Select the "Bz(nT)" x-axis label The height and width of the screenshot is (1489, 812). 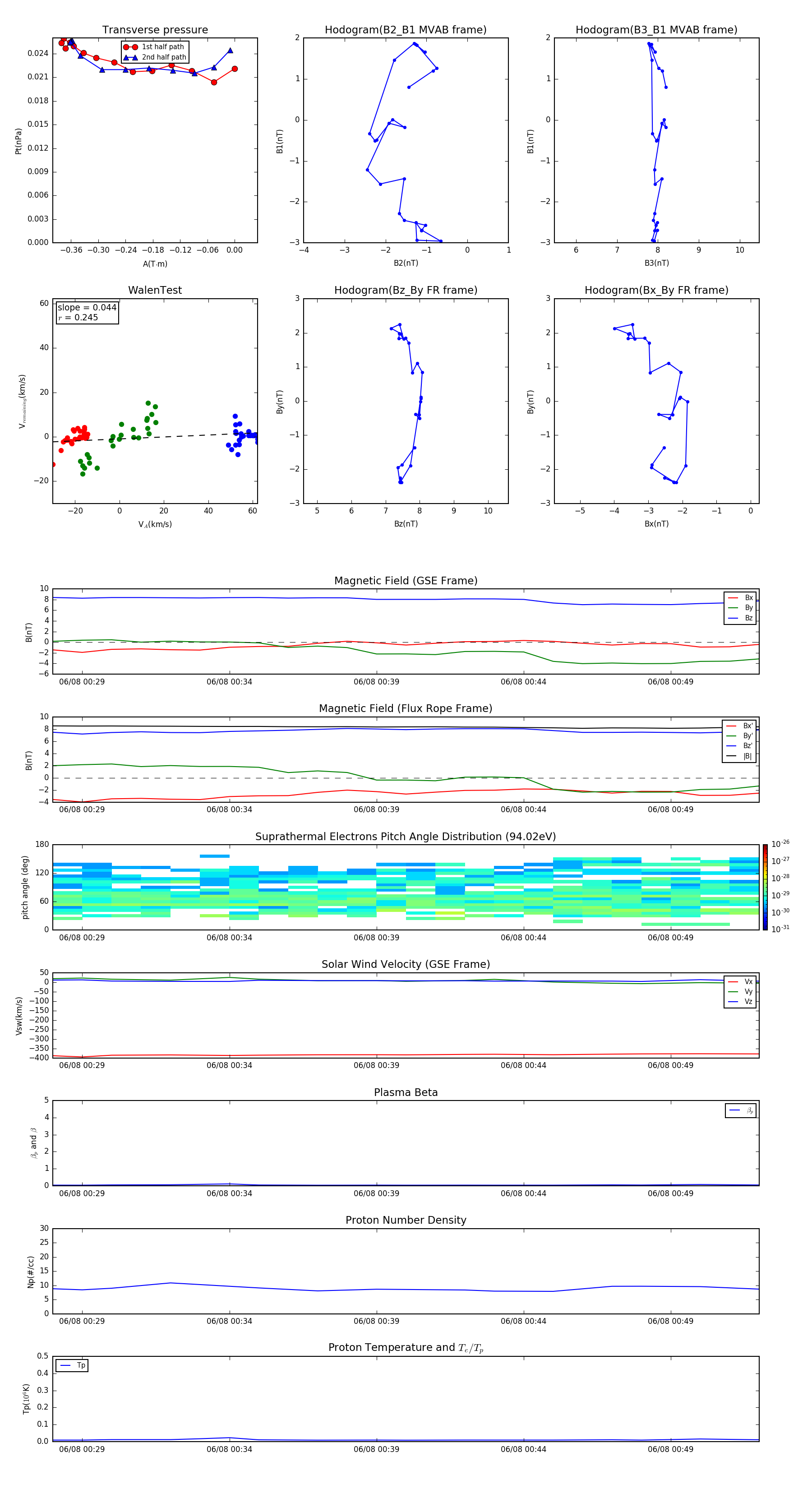tap(406, 524)
